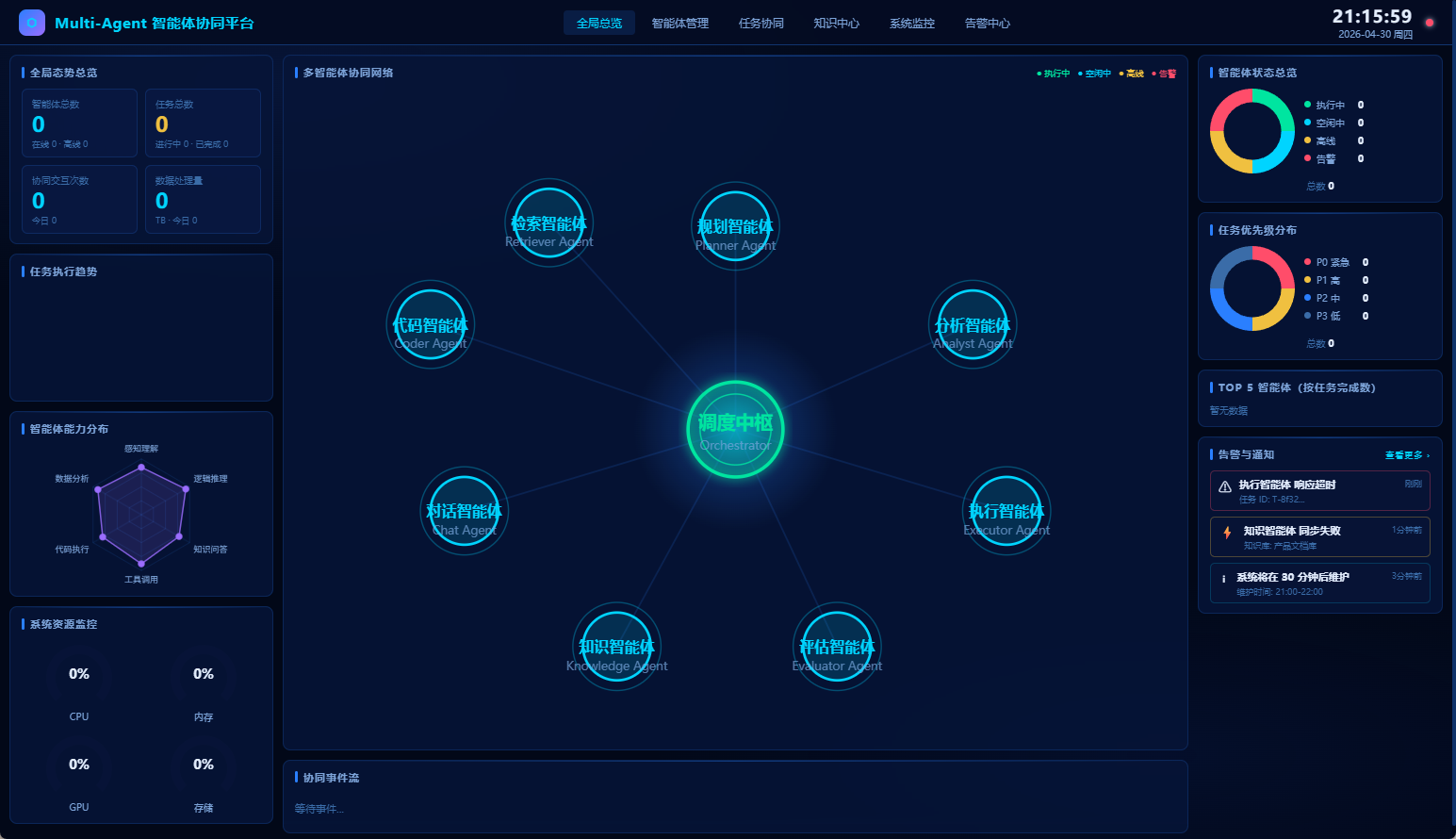
Task: Click the 执行中 legend item in the network panel
Action: point(1054,74)
